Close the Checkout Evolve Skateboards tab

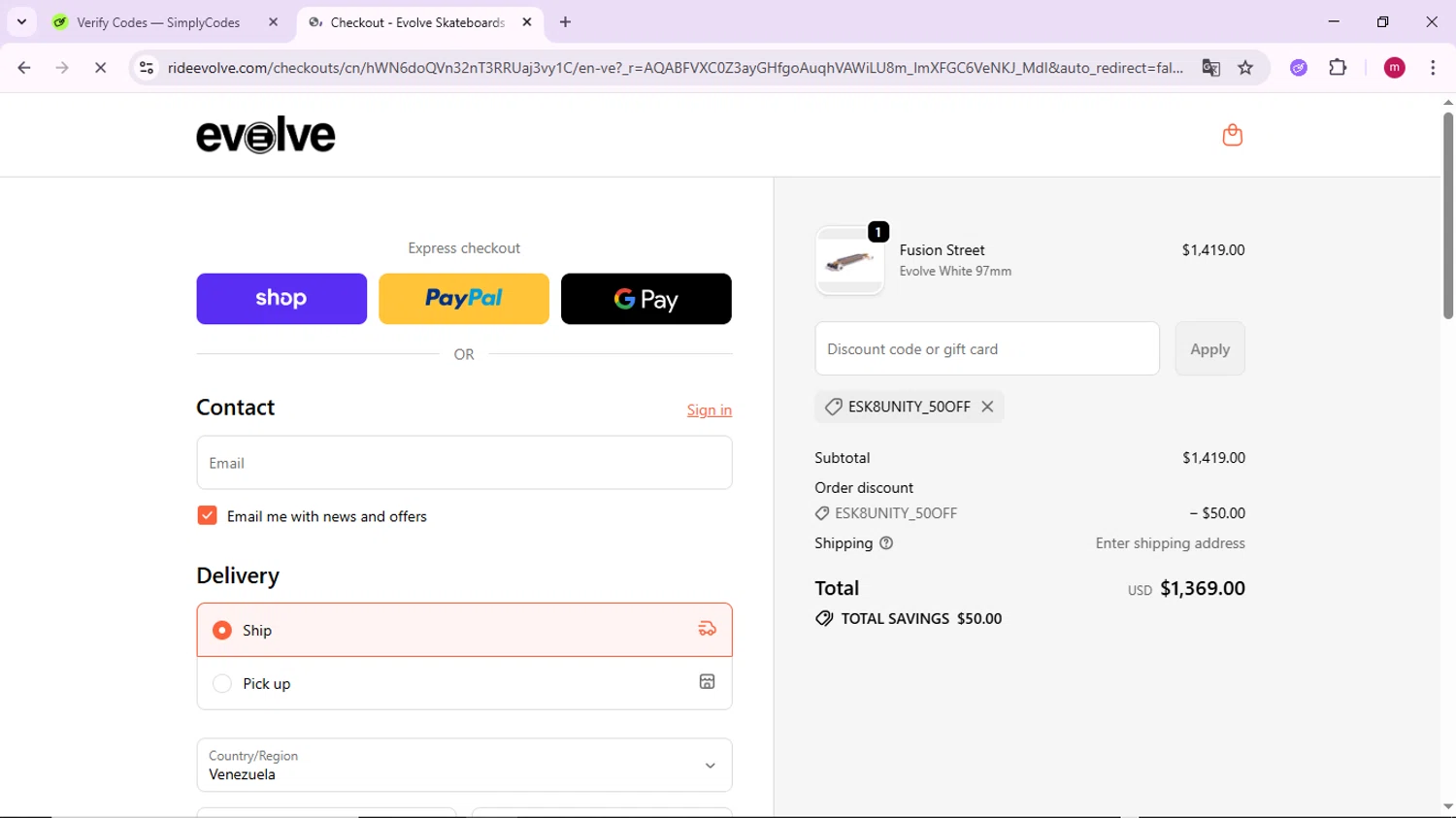click(527, 22)
